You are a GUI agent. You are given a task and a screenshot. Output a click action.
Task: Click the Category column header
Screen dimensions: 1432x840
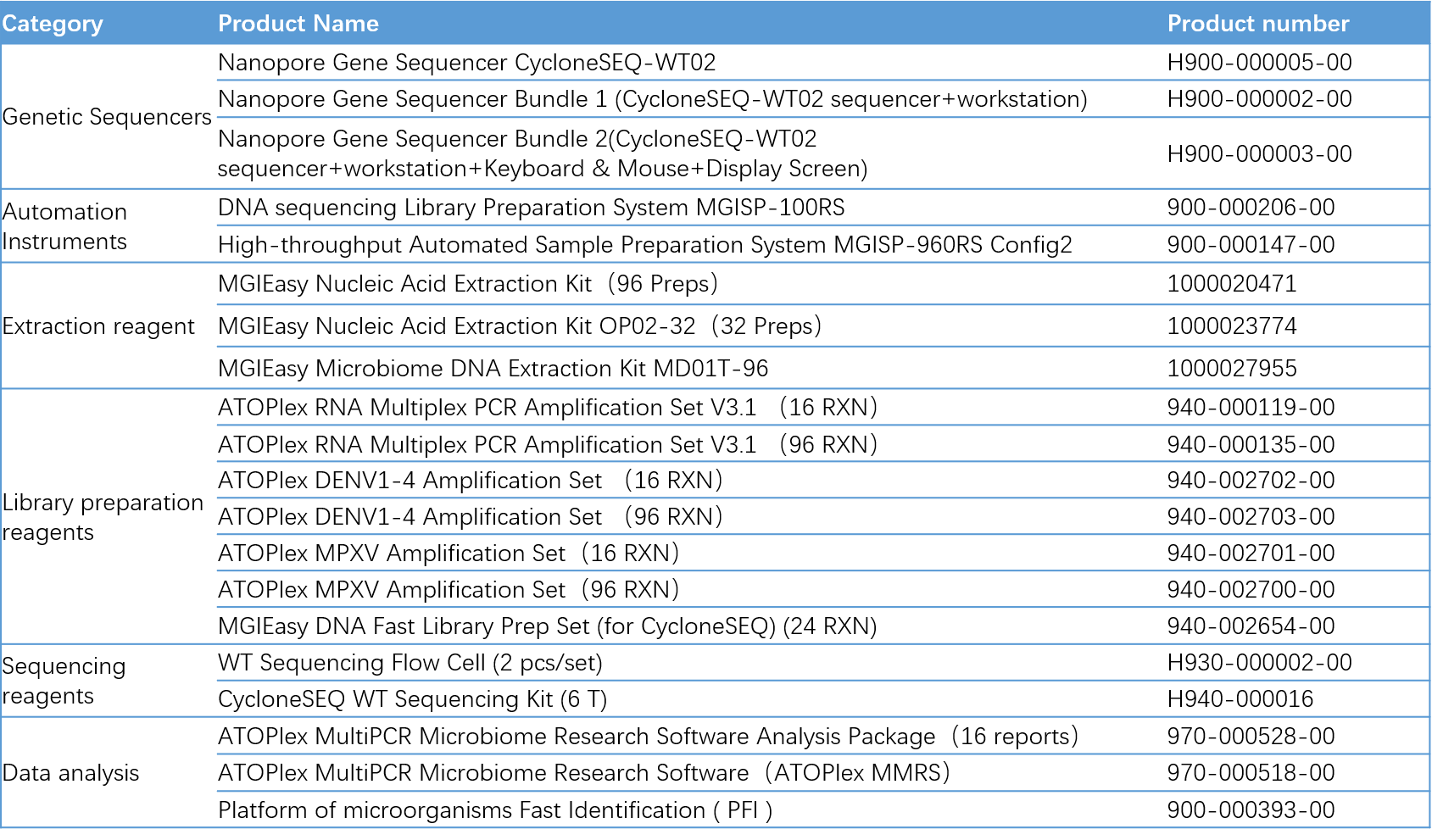(53, 24)
